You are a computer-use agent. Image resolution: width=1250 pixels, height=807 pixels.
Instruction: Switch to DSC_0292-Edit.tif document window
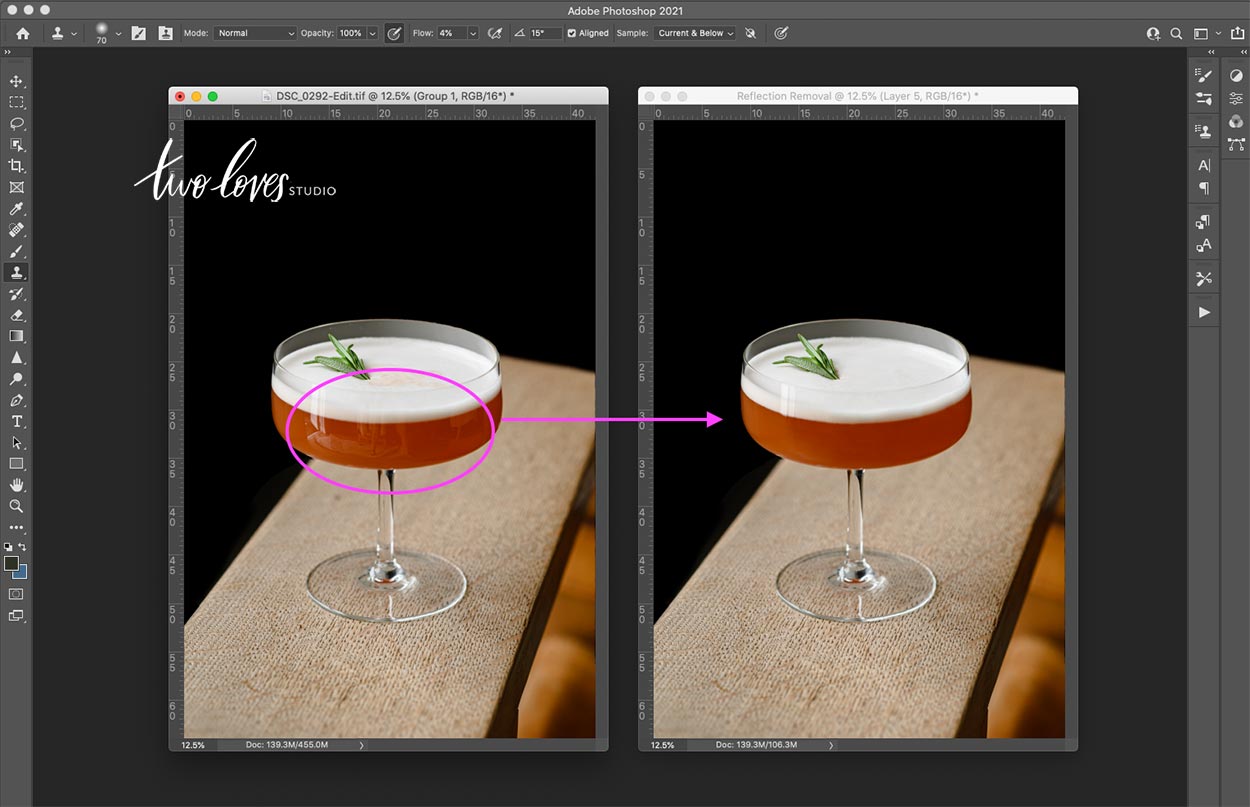(388, 96)
